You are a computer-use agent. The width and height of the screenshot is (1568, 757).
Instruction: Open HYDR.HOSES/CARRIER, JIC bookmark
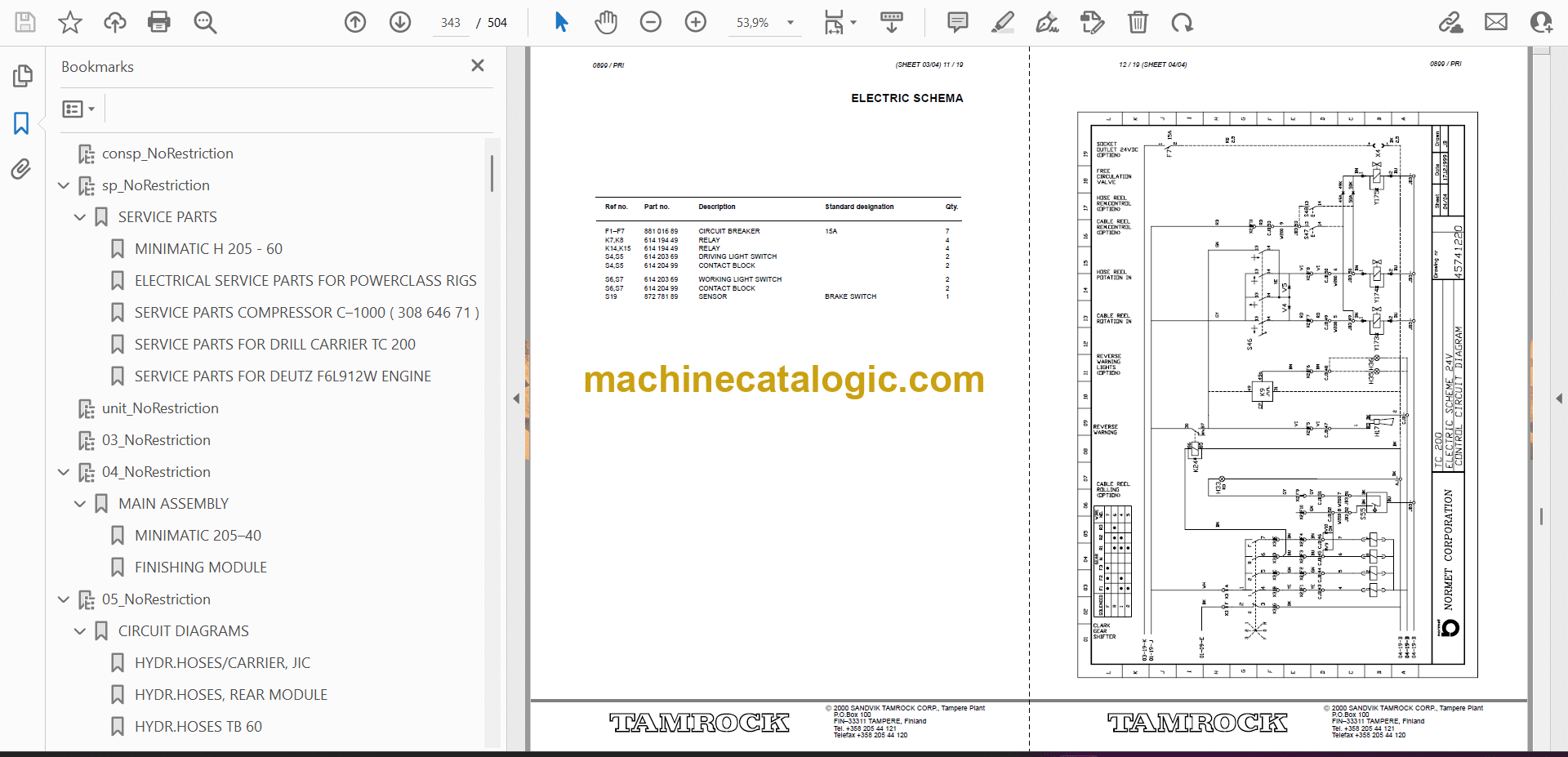[x=222, y=663]
